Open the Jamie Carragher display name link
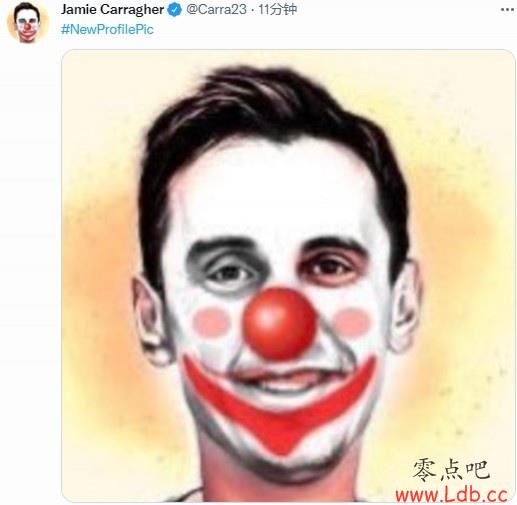Viewport: 517px width, 505px height. coord(112,9)
